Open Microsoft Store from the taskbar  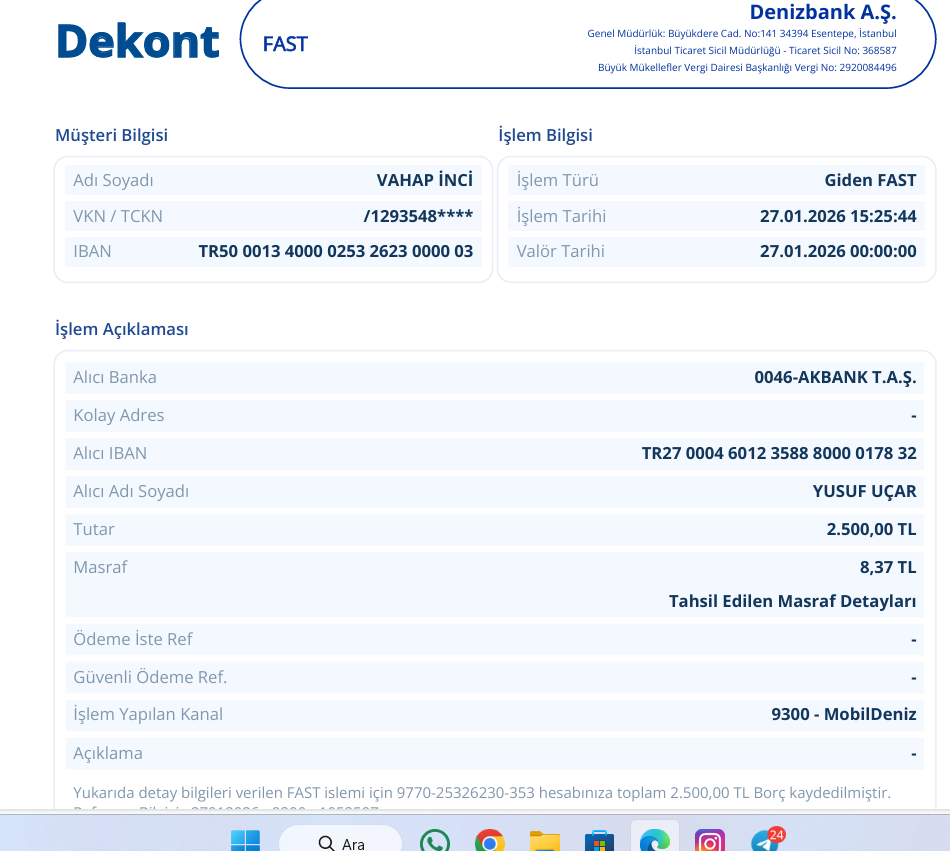(x=599, y=841)
